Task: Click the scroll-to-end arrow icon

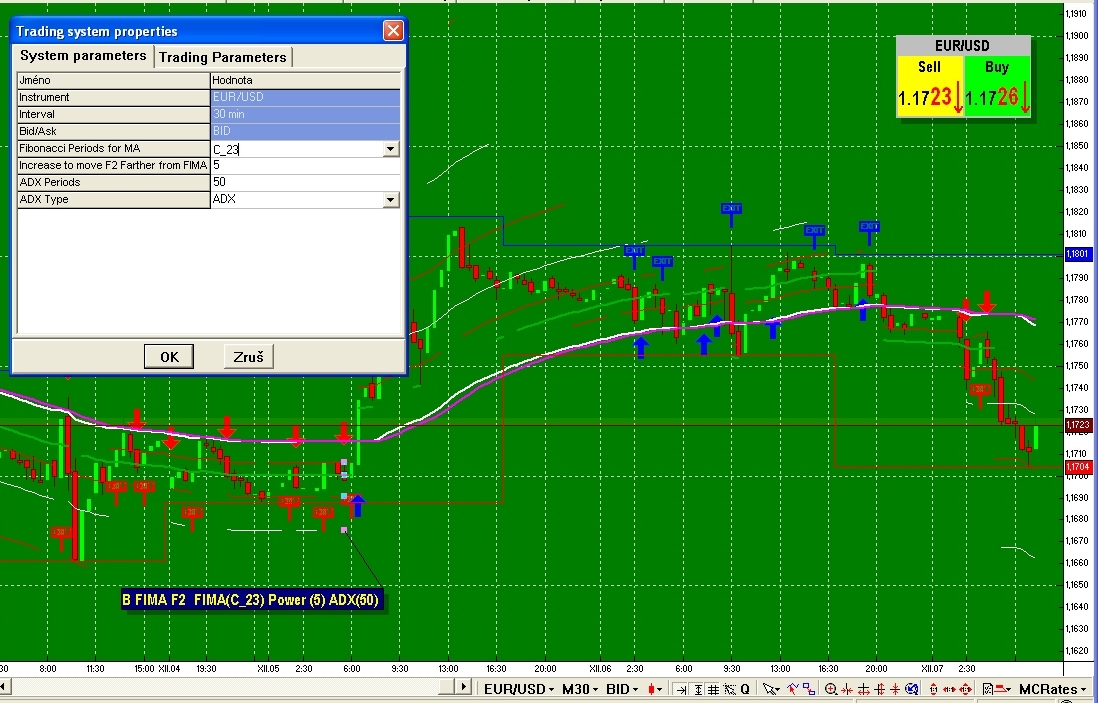Action: 681,689
